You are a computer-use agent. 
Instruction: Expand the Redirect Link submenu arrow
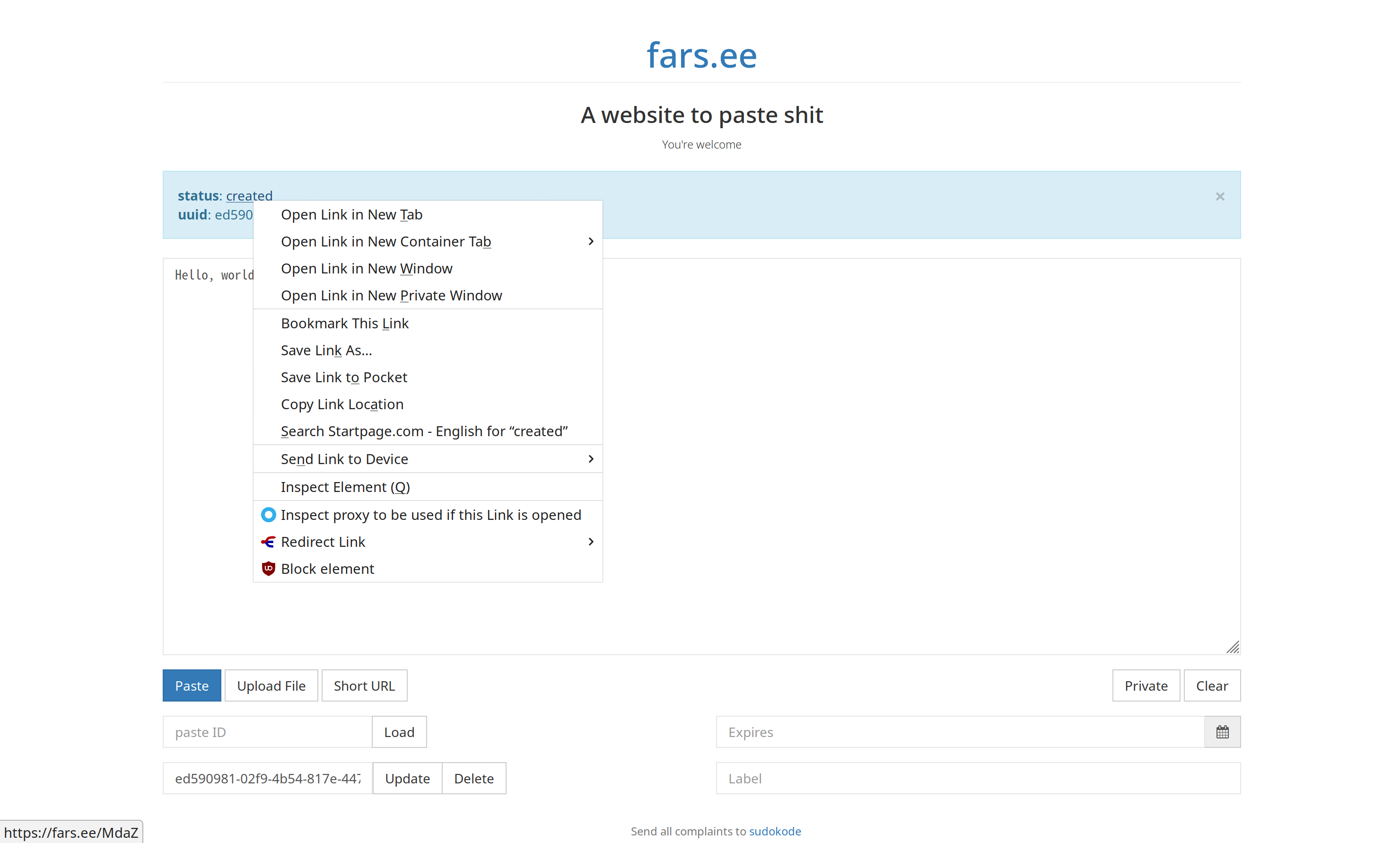coord(591,542)
